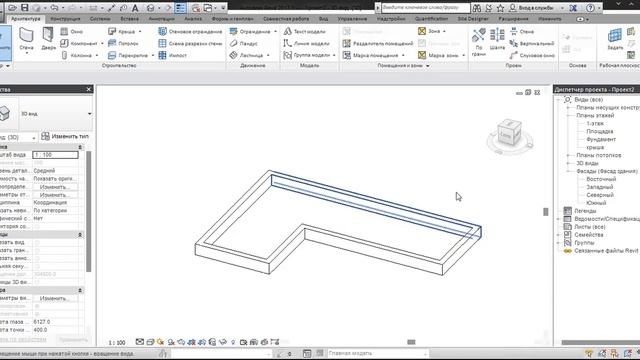Select the Импост (Mullion) tool

(173, 55)
